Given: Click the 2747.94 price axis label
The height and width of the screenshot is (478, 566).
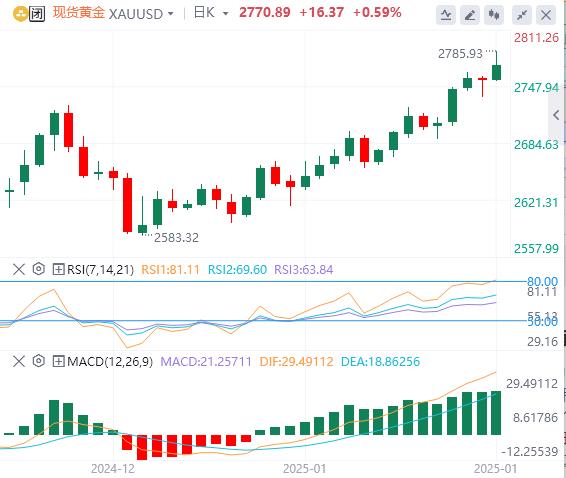Looking at the screenshot, I should coord(536,88).
